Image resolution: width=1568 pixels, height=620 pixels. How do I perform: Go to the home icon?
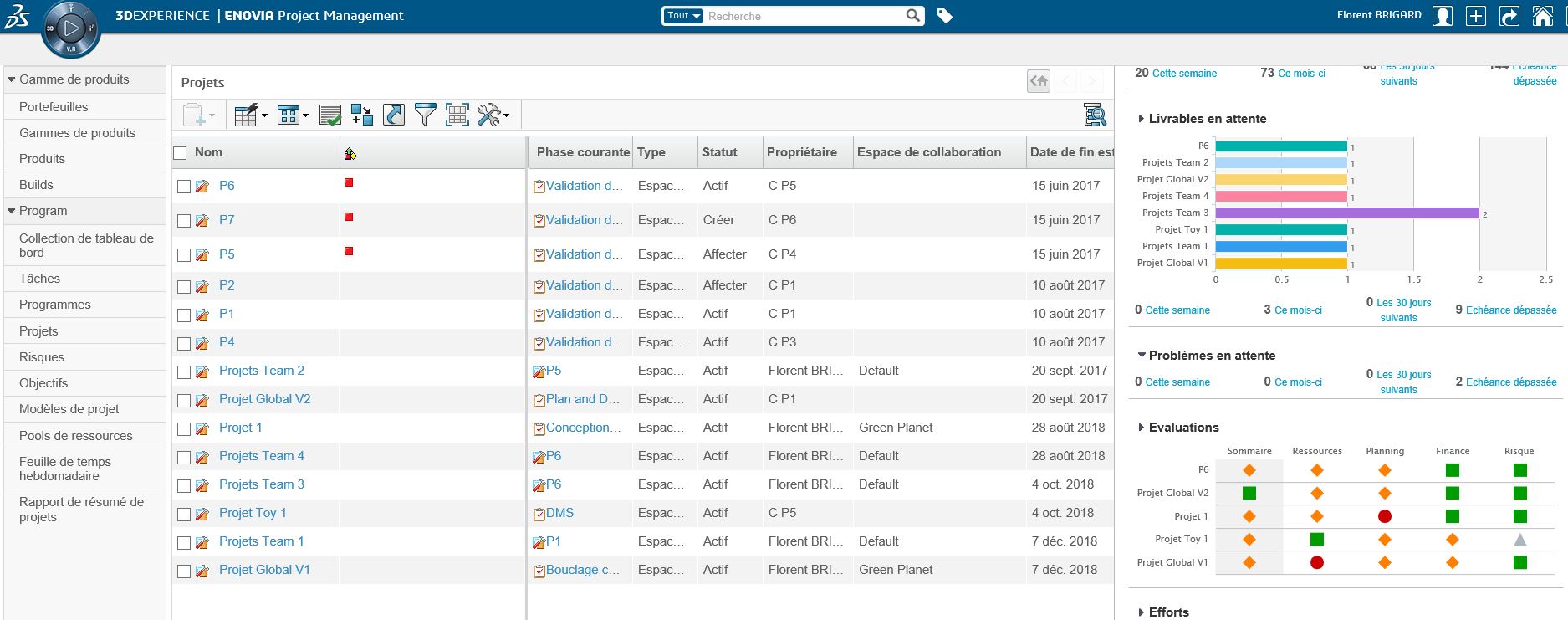click(x=1543, y=16)
